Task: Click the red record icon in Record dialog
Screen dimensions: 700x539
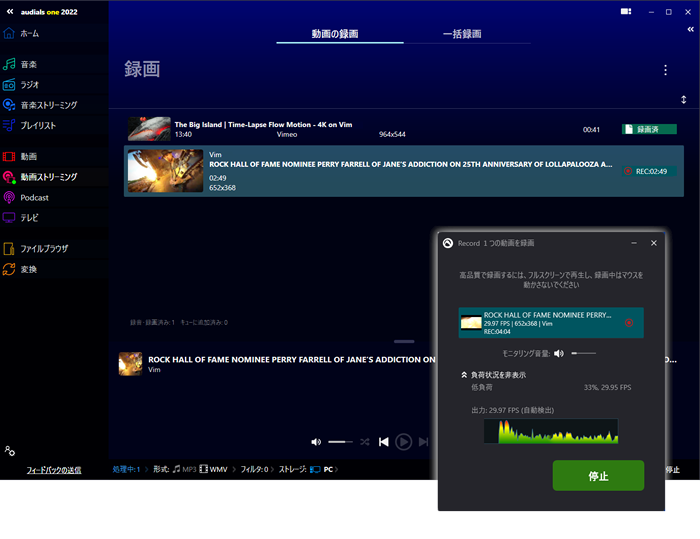Action: tap(629, 322)
